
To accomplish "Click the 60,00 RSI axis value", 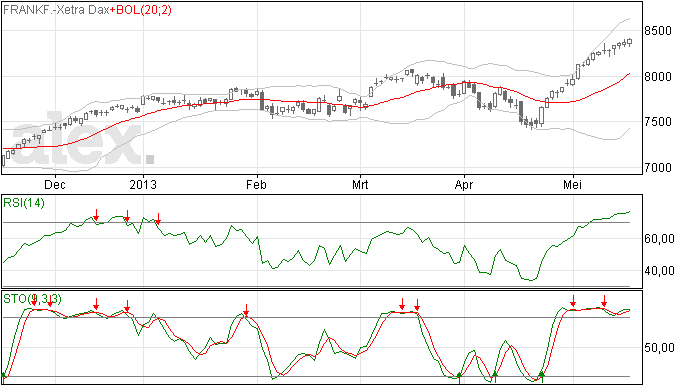I will [x=660, y=239].
